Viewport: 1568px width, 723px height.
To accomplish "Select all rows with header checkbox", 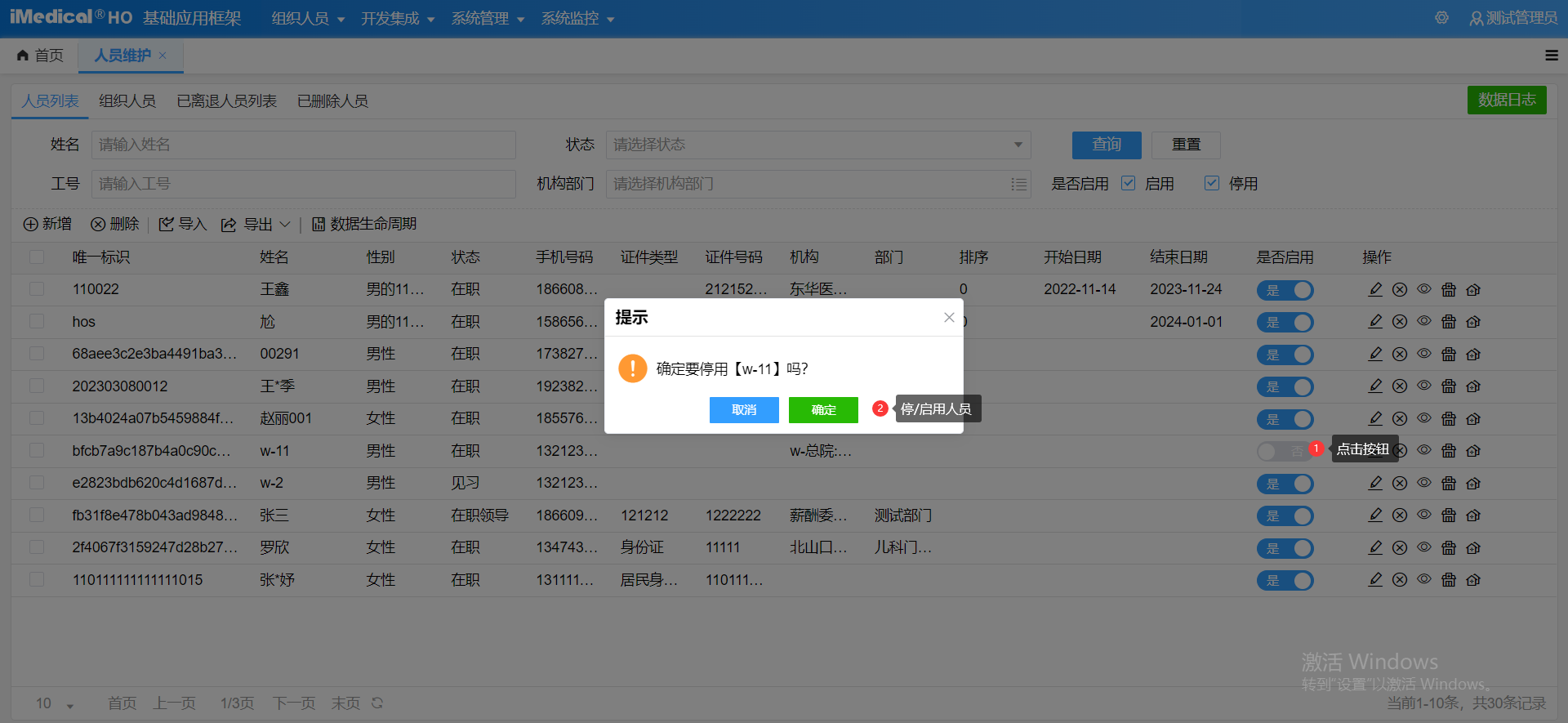I will tap(37, 257).
